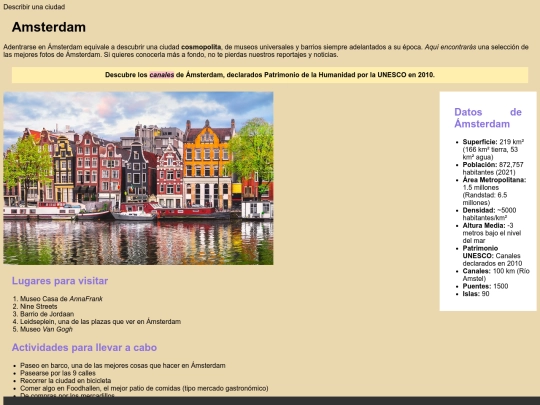Viewport: 540px width, 405px height.
Task: Click 'Recorrer la ciudad en bicicleta' item
Action: coord(65,381)
